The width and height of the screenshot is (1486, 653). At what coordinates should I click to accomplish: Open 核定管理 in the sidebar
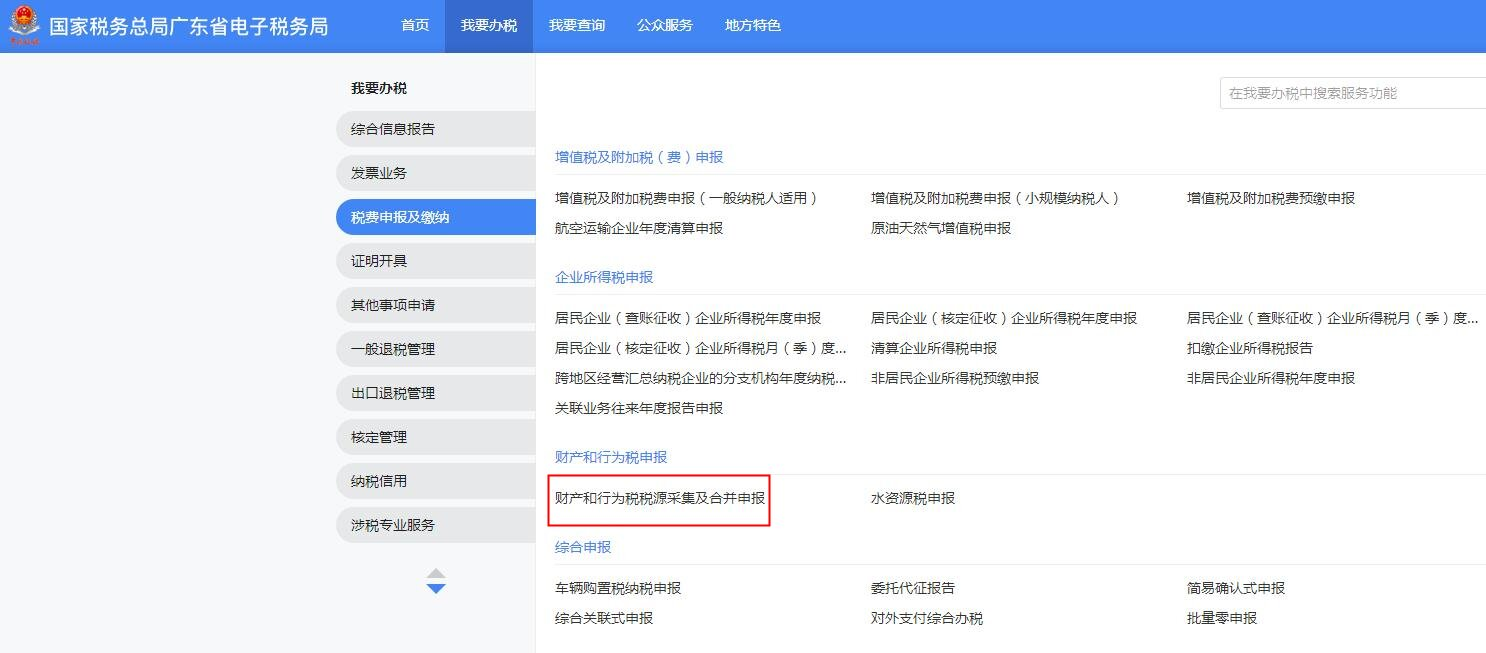tap(436, 437)
